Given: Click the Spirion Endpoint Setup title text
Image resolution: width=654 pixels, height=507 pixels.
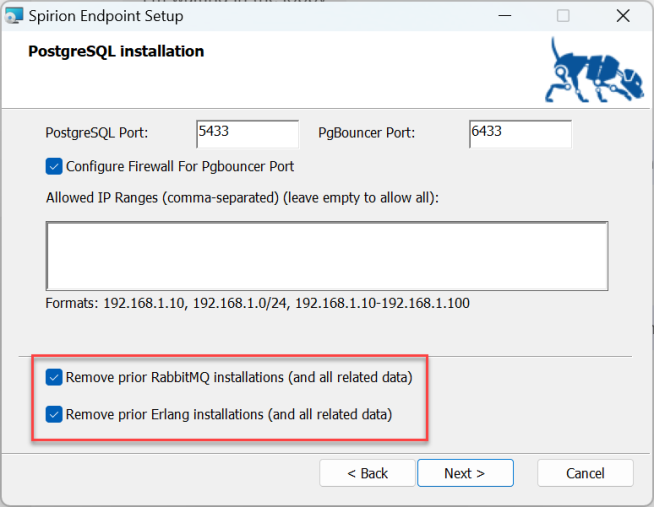Looking at the screenshot, I should (x=108, y=16).
